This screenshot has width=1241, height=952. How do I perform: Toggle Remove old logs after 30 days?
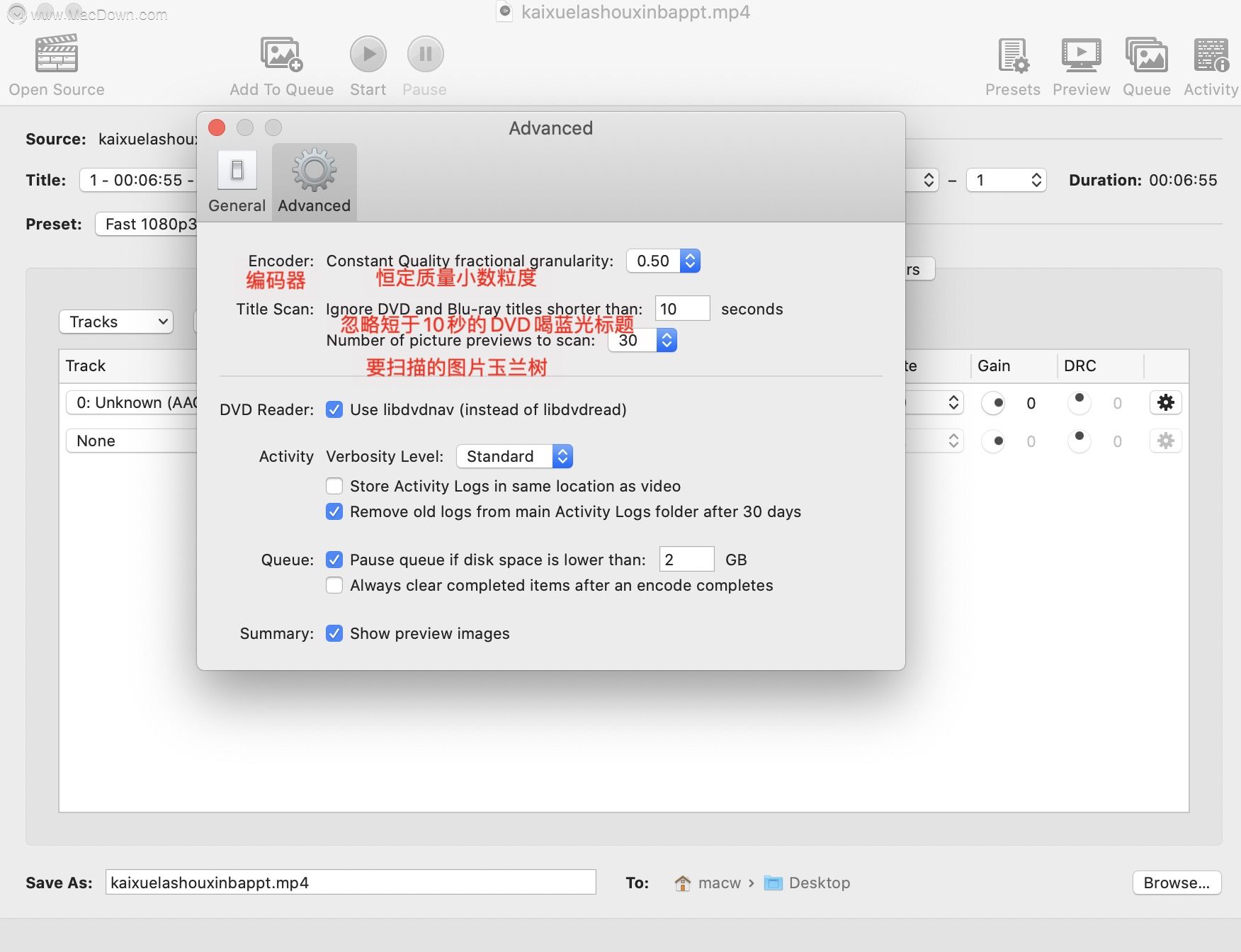(334, 511)
